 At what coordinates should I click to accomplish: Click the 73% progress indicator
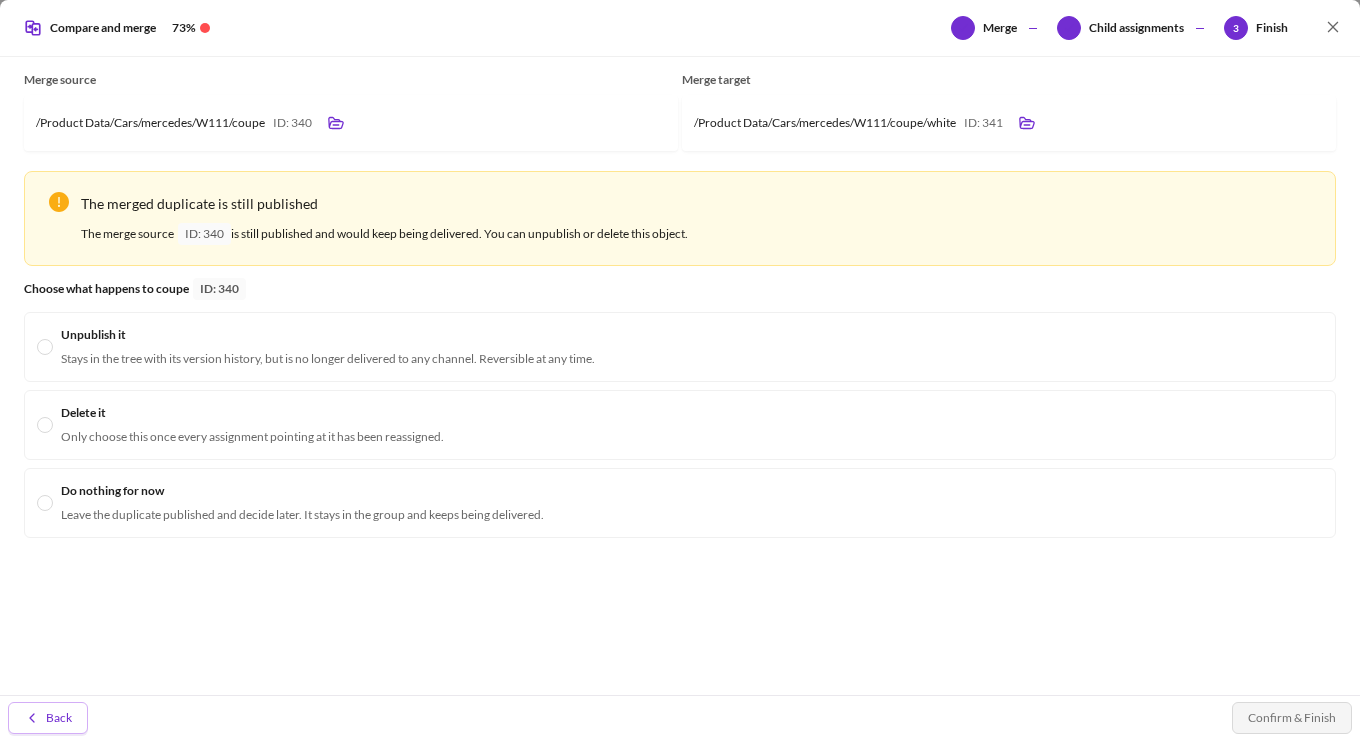tap(191, 28)
